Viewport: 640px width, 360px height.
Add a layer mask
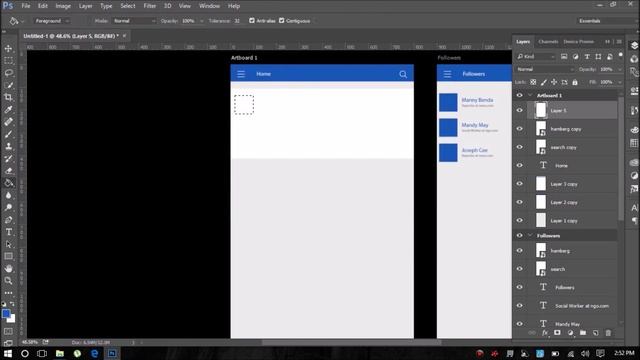point(557,333)
